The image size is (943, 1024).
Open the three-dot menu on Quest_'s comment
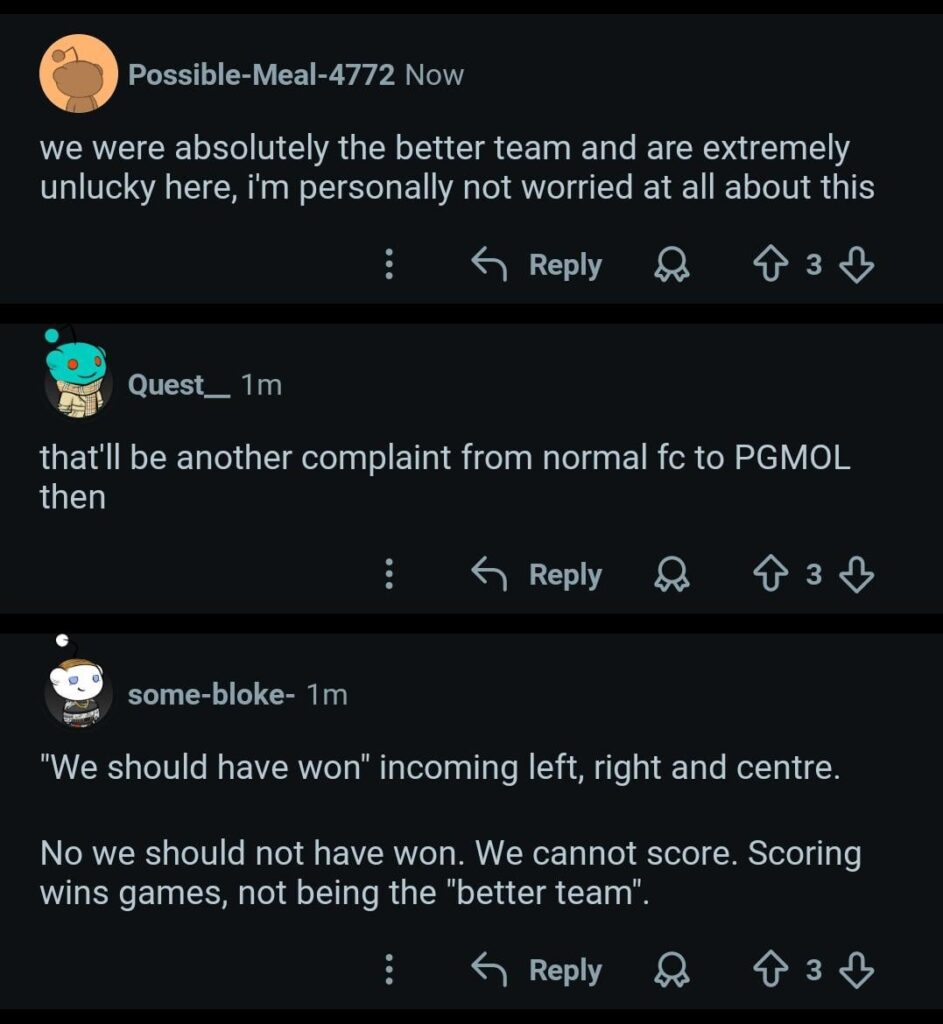(389, 574)
